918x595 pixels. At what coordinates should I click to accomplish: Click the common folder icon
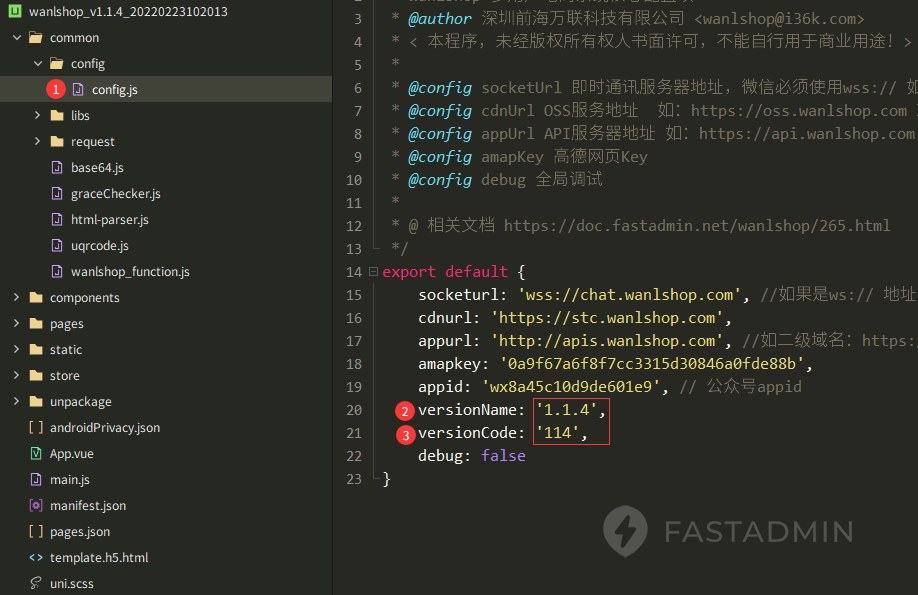36,37
